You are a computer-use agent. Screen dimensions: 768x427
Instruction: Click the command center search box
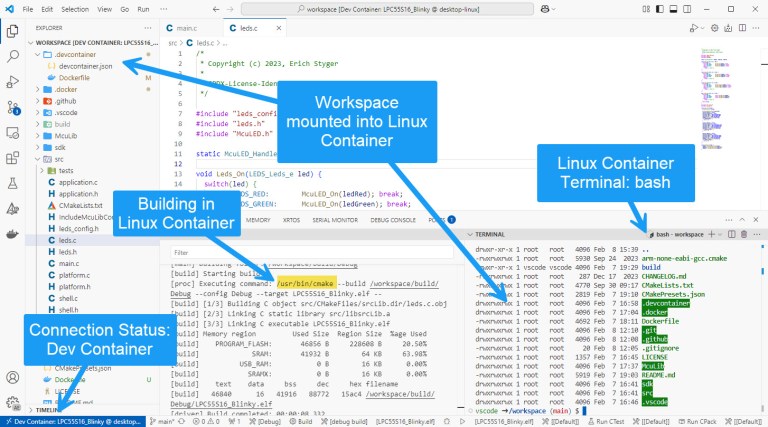point(387,9)
